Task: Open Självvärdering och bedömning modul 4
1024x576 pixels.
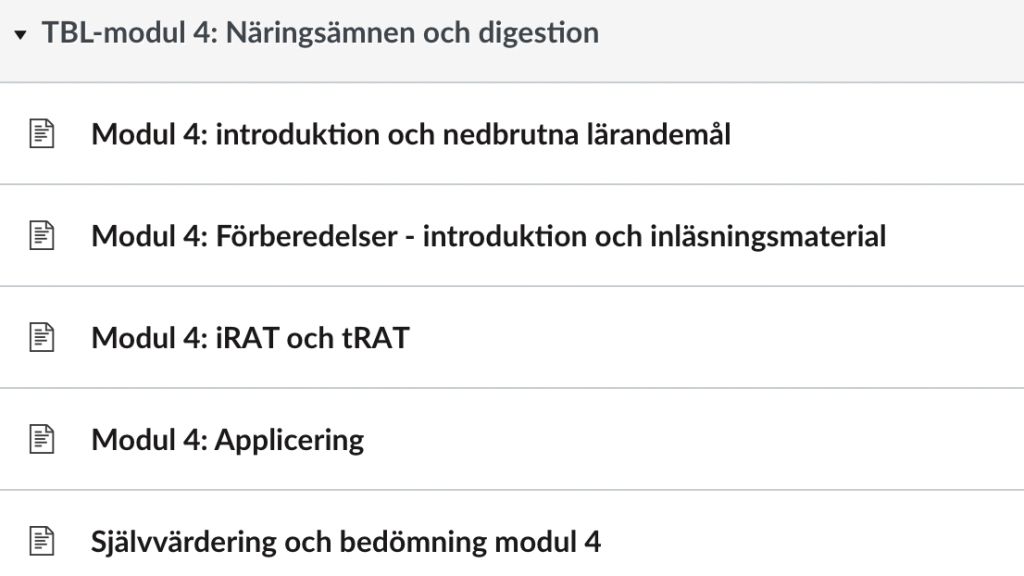Action: tap(345, 543)
